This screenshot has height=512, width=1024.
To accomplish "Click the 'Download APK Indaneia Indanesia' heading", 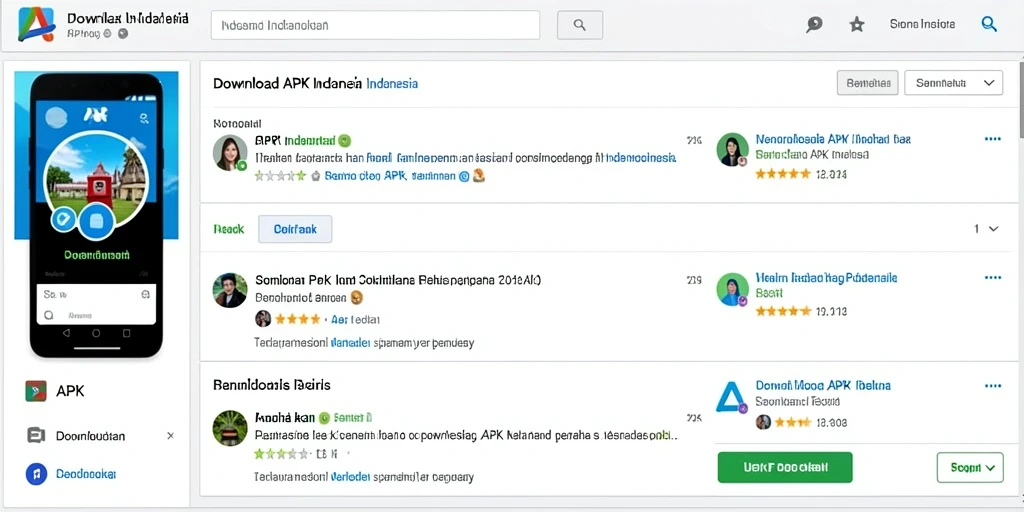I will 315,84.
